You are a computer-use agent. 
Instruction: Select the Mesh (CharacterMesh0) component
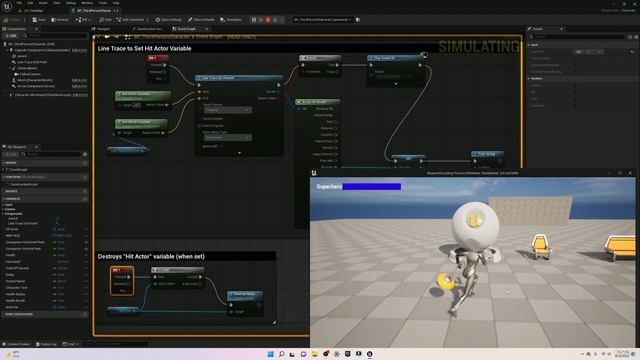pyautogui.click(x=34, y=80)
